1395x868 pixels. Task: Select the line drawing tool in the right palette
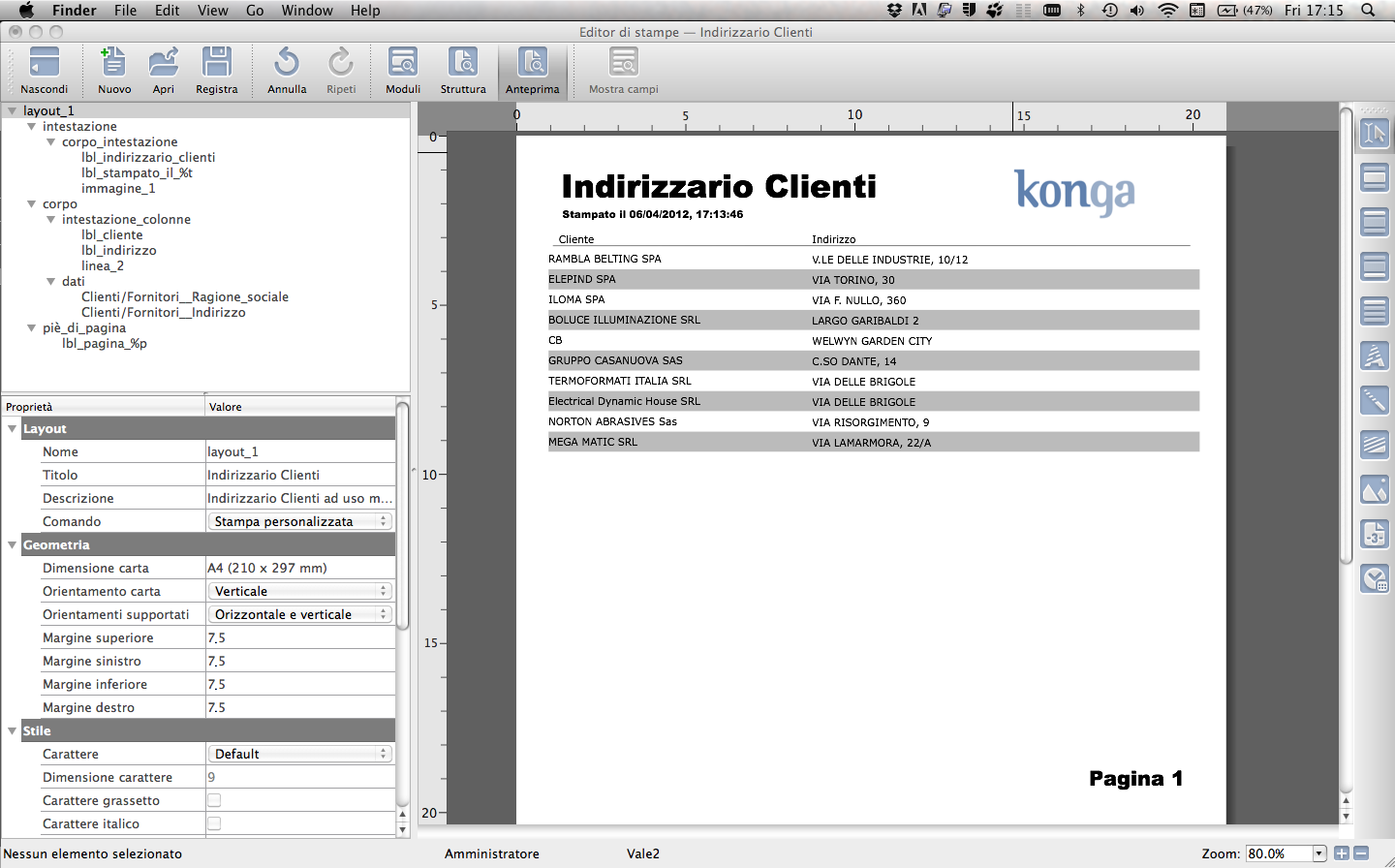1374,400
